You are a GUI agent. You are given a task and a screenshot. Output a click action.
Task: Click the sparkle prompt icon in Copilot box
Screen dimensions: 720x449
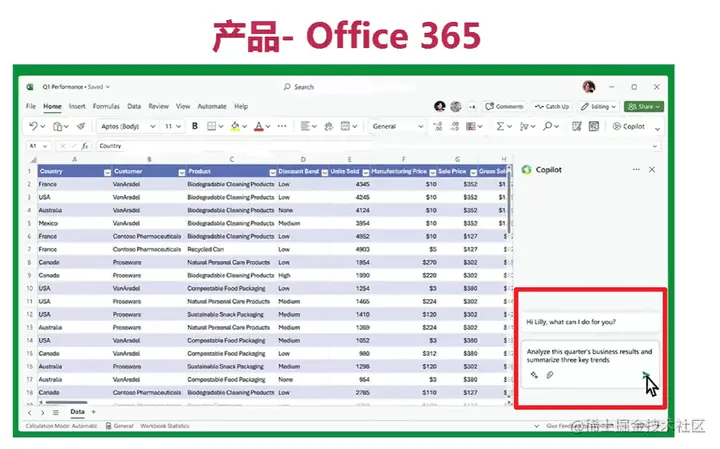pos(534,375)
